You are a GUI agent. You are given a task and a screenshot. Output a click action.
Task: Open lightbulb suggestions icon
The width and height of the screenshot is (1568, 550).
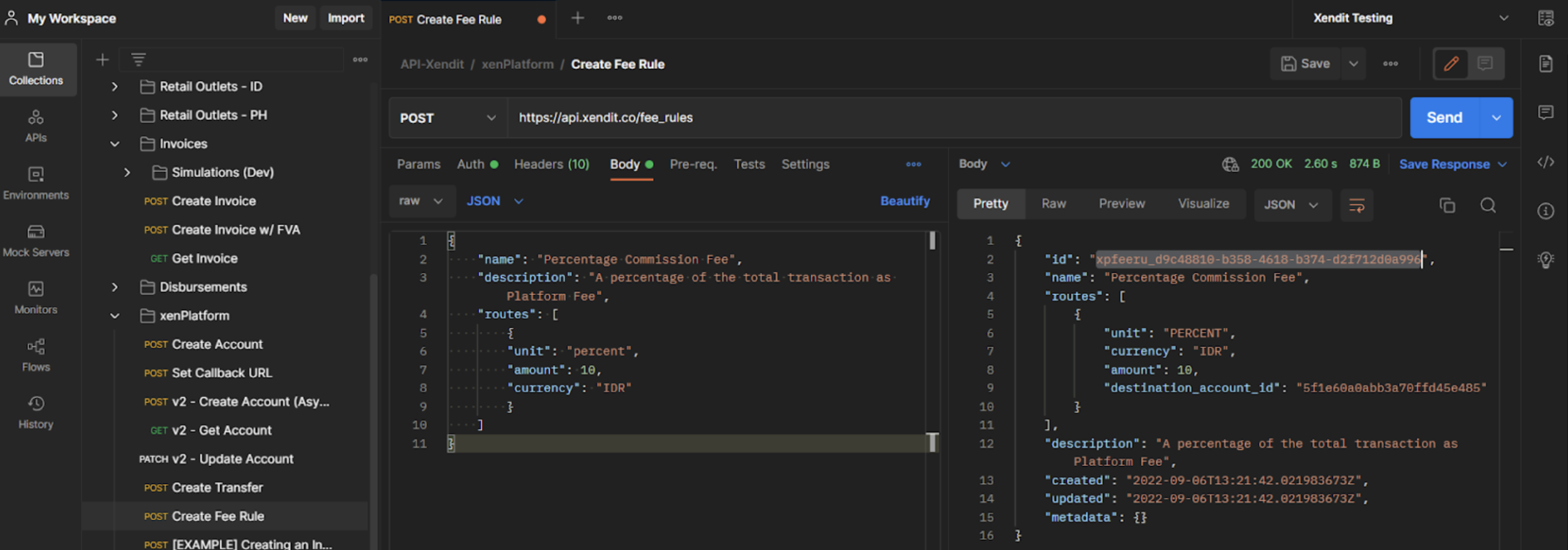point(1545,260)
